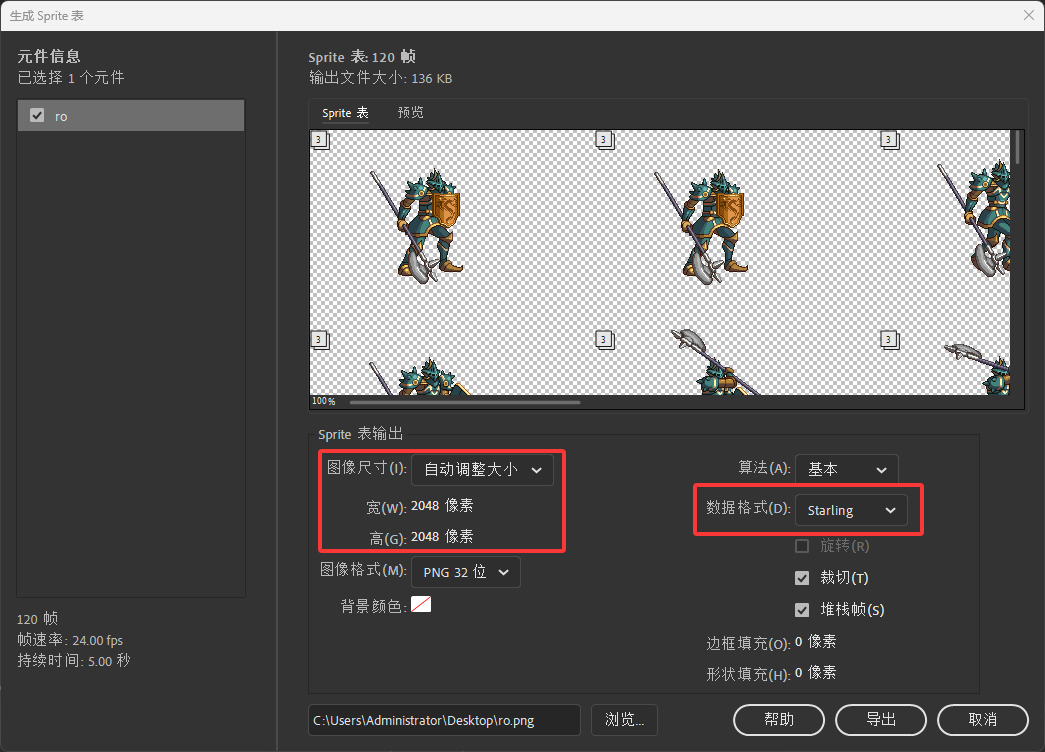Select the second knight sprite in top row
The height and width of the screenshot is (752, 1045).
[x=706, y=222]
